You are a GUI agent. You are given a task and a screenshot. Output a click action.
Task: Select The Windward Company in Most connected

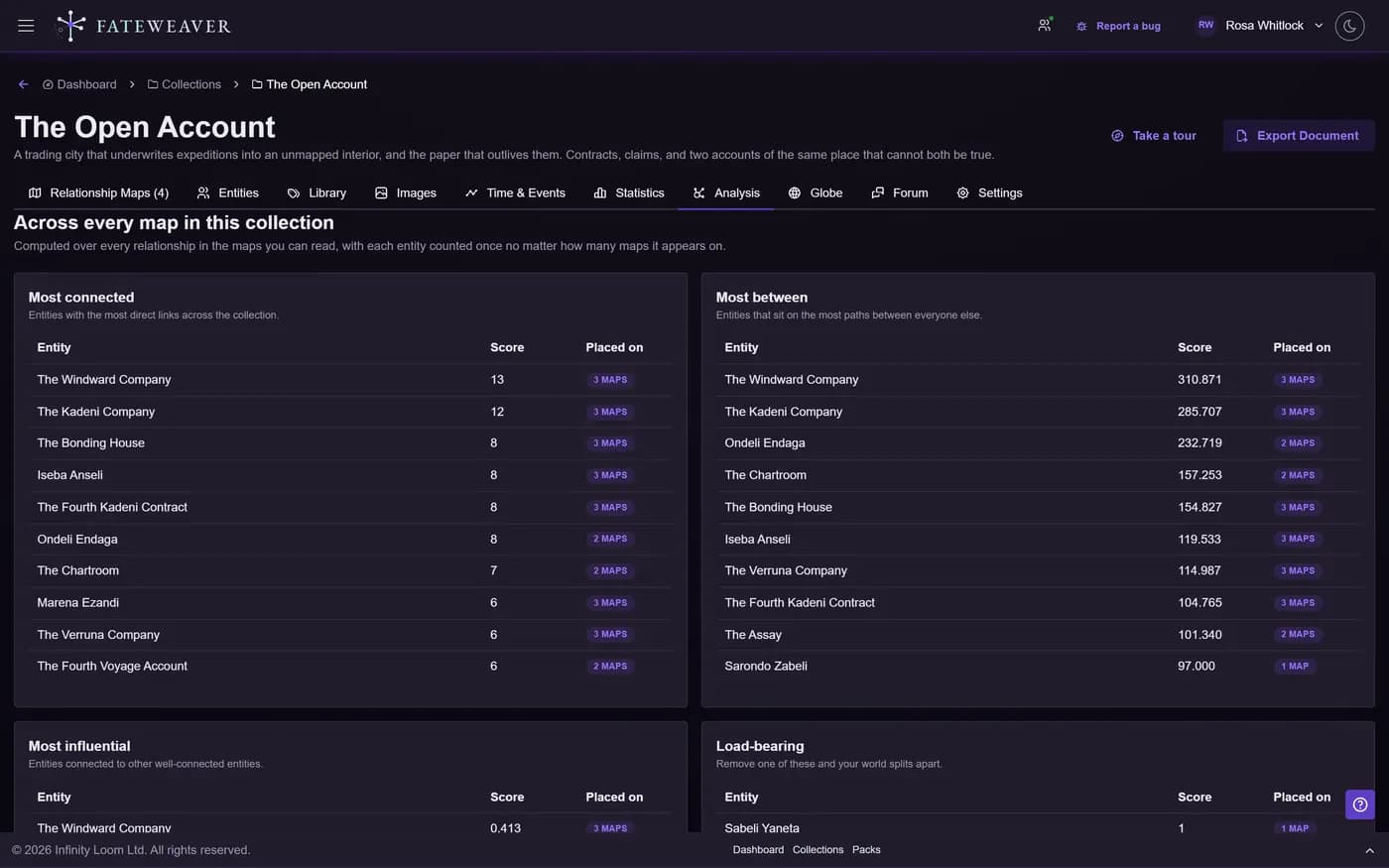click(104, 380)
